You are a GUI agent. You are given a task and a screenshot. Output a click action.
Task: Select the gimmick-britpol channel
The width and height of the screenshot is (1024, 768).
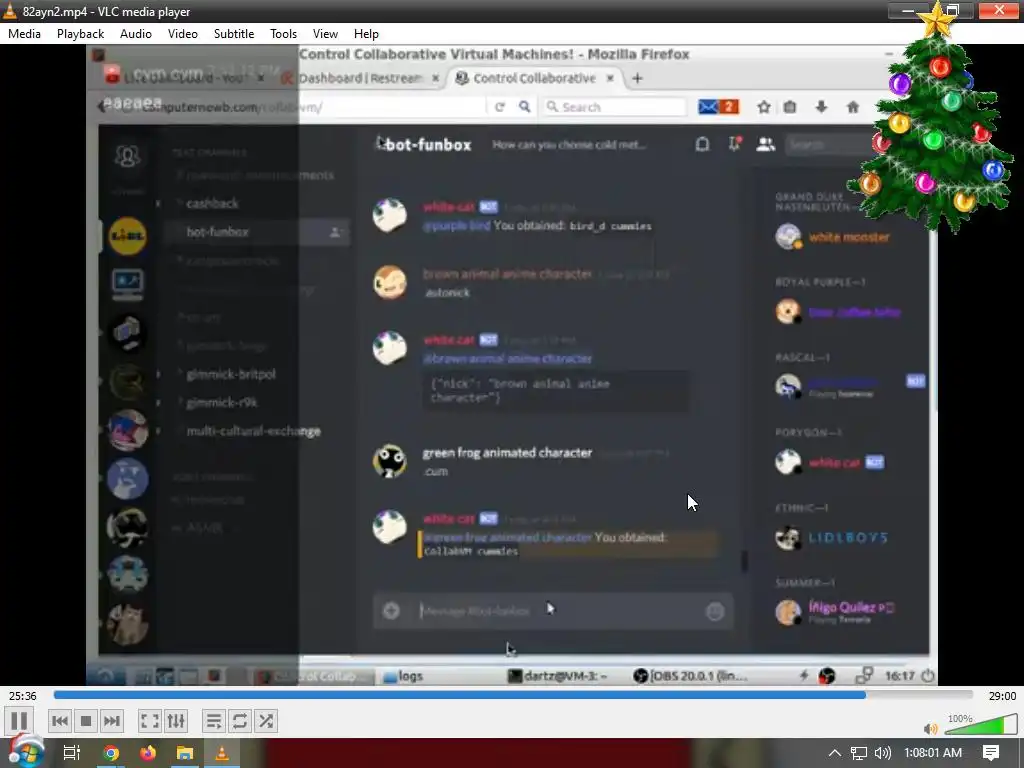pyautogui.click(x=231, y=374)
